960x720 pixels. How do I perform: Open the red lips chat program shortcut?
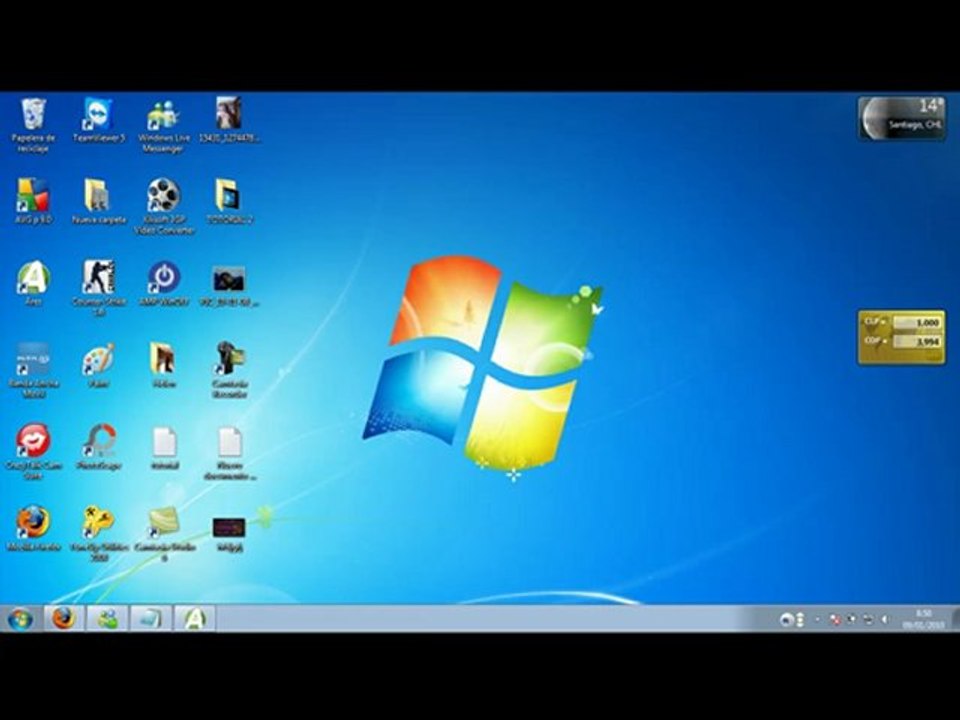[x=34, y=452]
